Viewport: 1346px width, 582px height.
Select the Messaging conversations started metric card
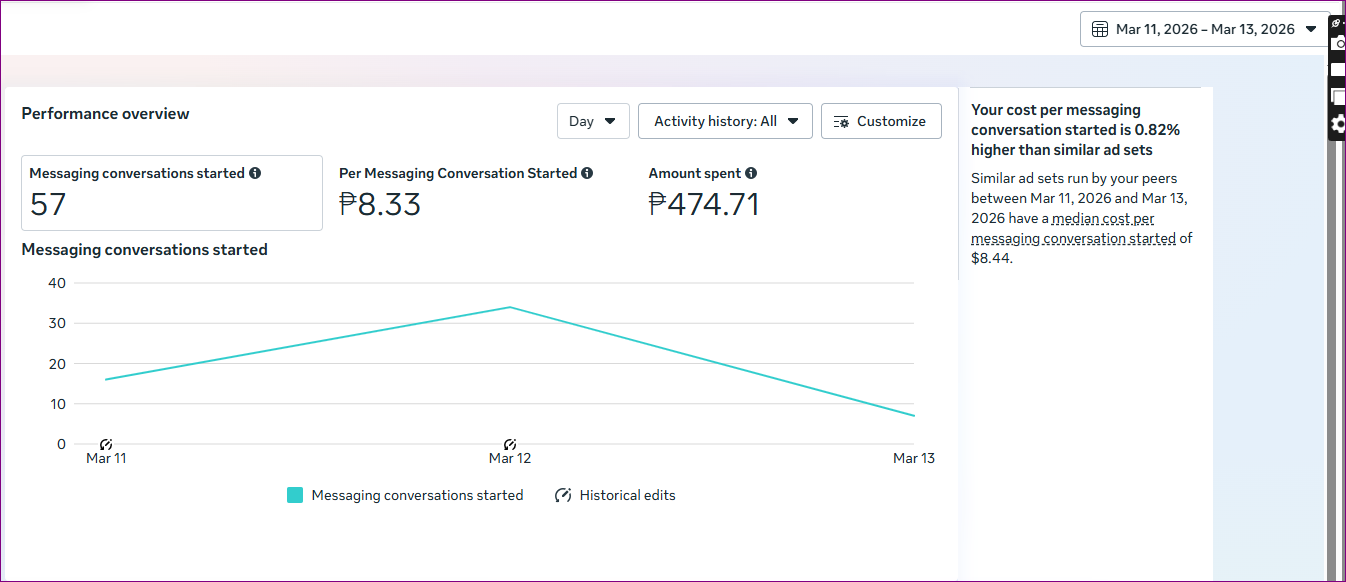coord(172,193)
